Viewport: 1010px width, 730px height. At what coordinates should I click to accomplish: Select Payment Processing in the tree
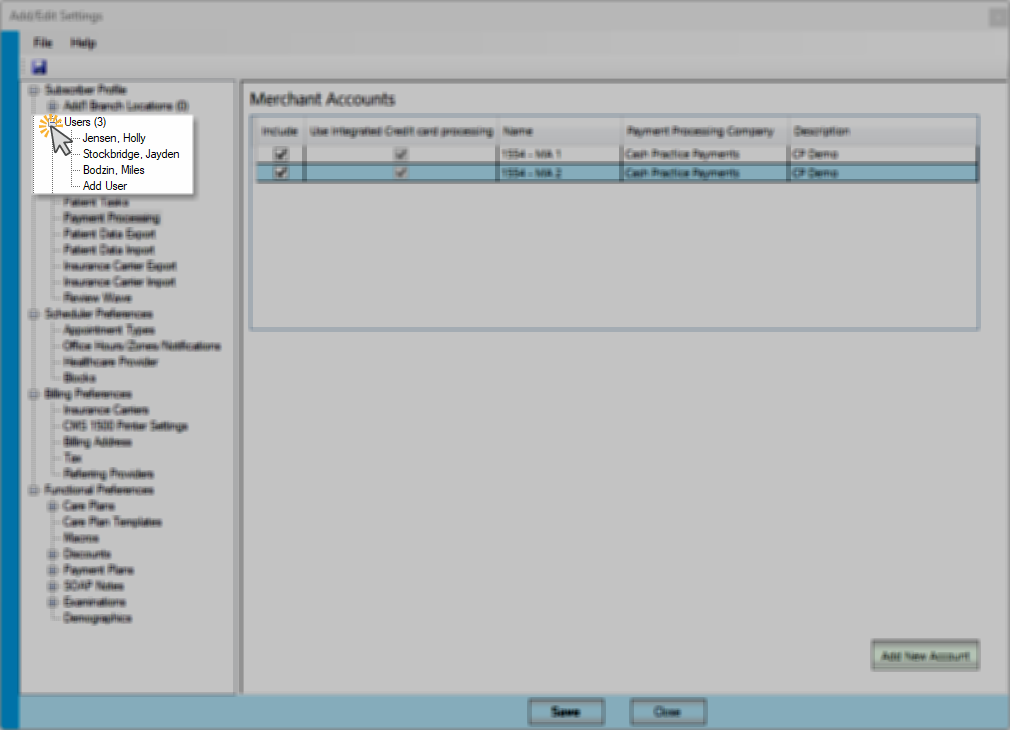pyautogui.click(x=111, y=218)
